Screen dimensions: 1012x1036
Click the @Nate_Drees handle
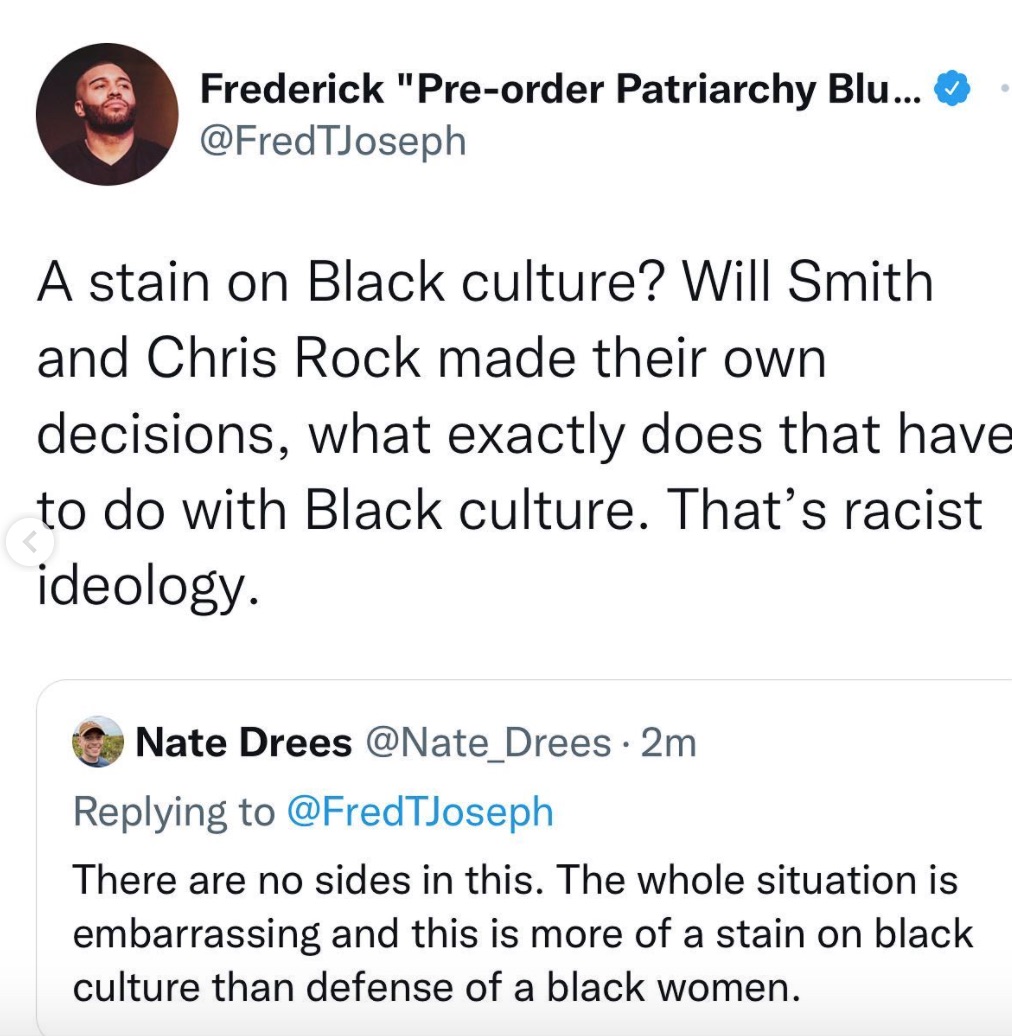488,743
